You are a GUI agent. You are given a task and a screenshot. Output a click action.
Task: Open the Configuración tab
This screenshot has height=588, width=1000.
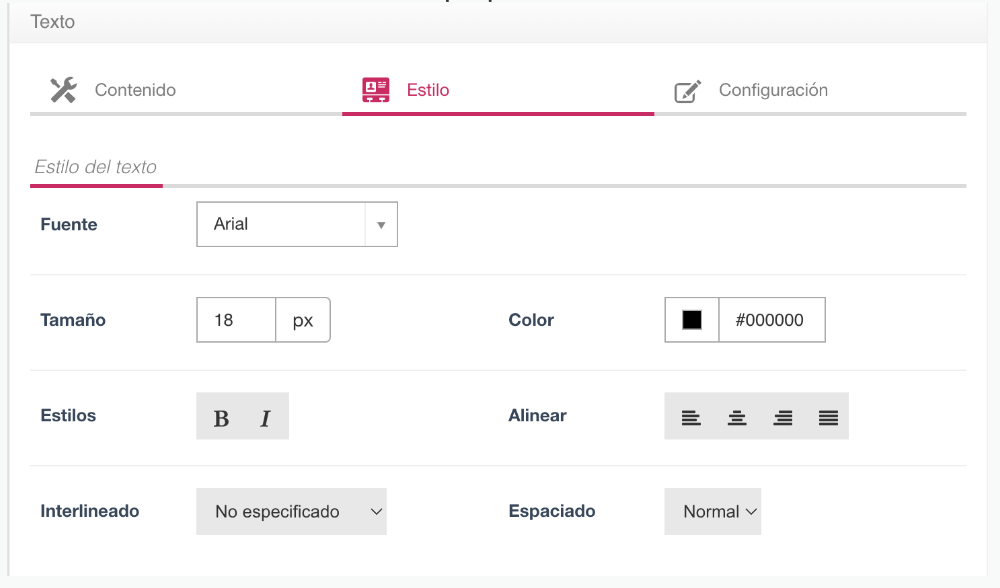(x=773, y=90)
